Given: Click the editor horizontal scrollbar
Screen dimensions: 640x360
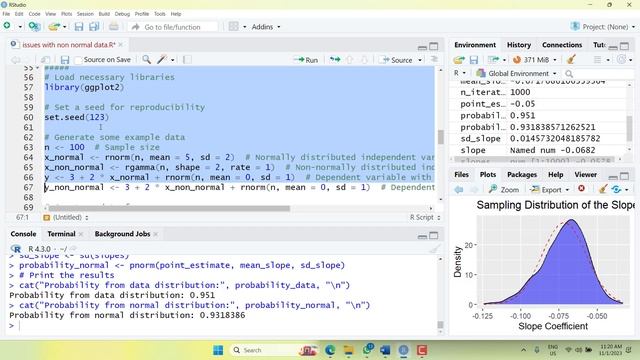Looking at the screenshot, I should tap(169, 209).
